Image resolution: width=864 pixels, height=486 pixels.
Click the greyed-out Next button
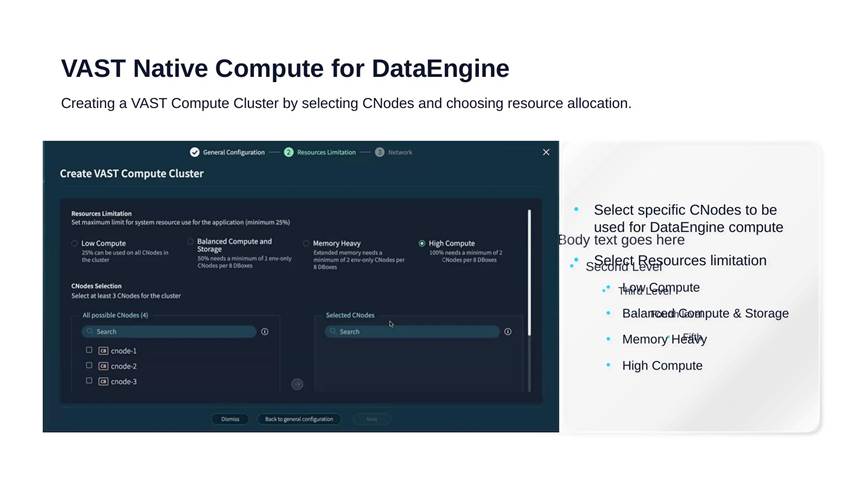(372, 419)
